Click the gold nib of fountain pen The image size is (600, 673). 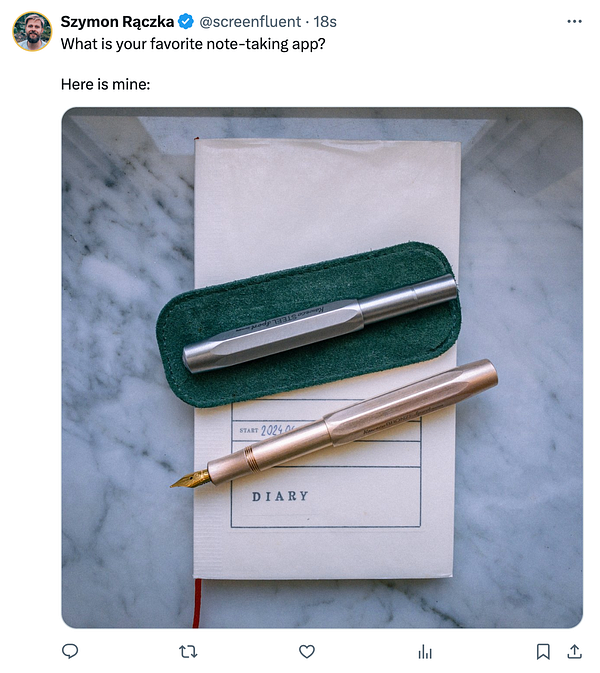point(190,480)
